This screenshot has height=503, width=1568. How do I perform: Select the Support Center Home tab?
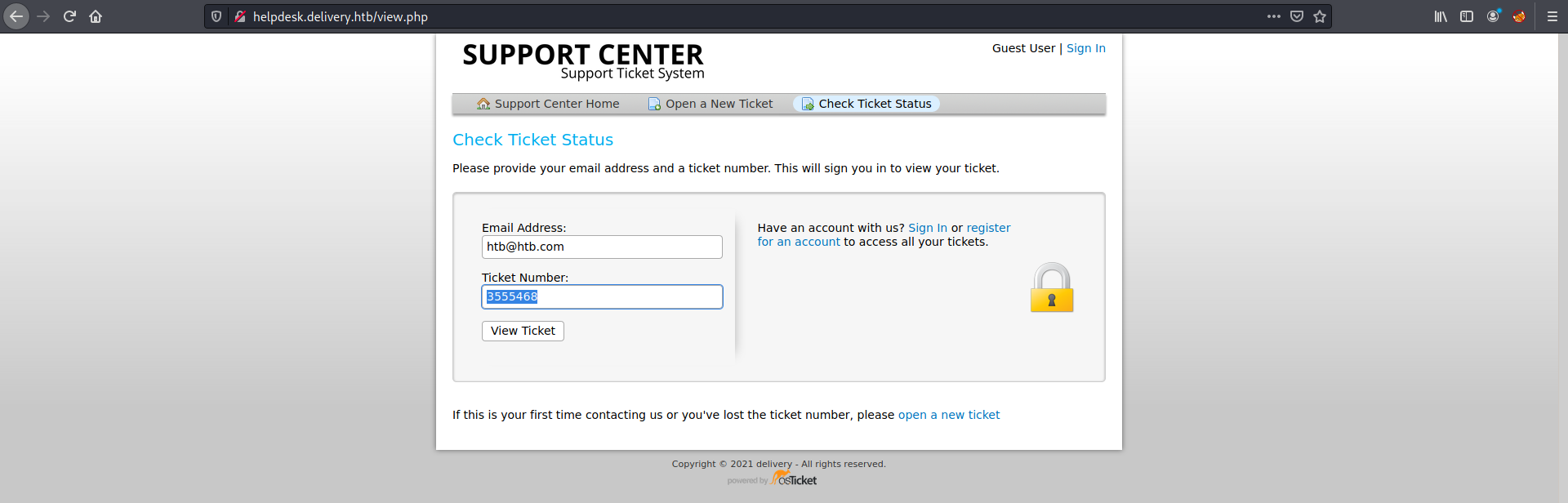coord(547,104)
